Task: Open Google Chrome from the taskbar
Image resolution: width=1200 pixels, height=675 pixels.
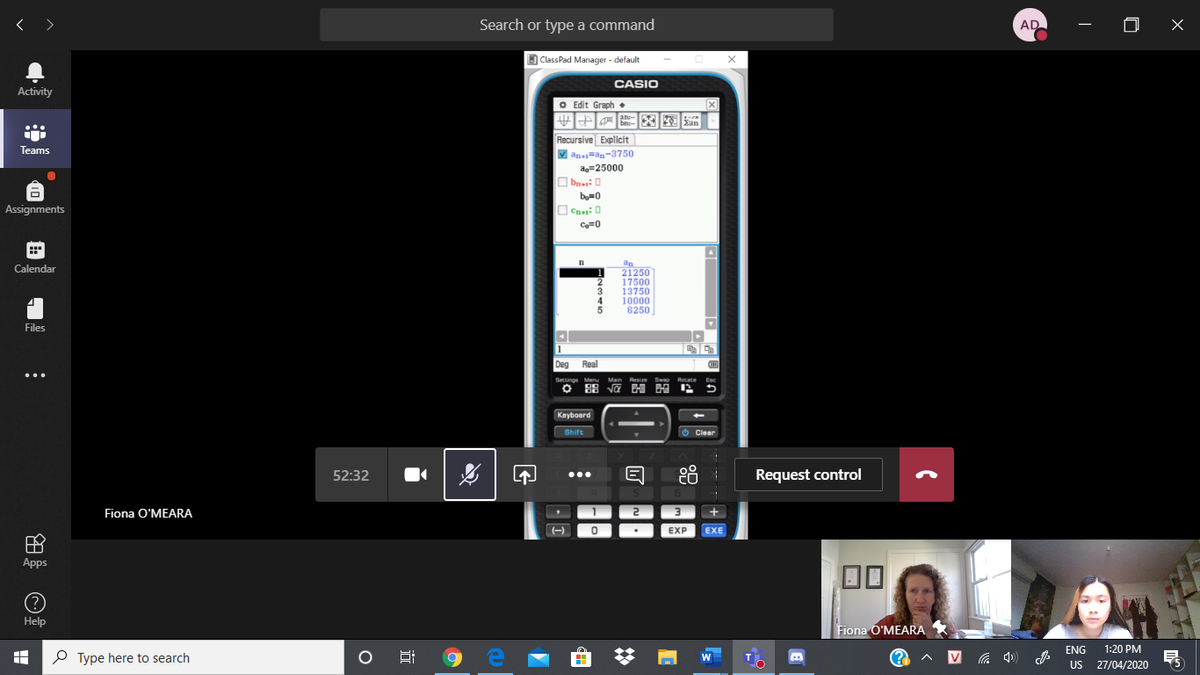Action: pos(452,657)
